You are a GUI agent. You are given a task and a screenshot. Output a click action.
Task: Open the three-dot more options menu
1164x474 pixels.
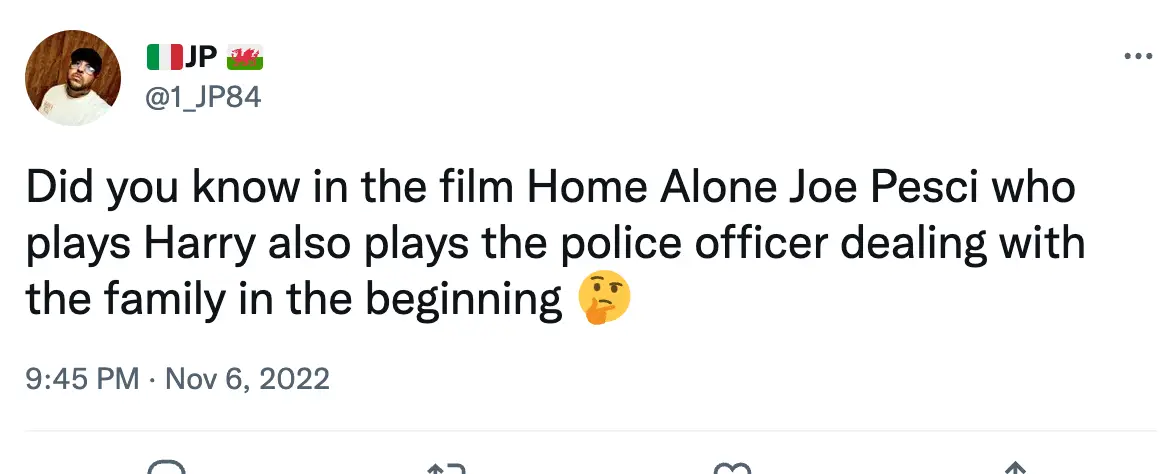click(x=1138, y=56)
